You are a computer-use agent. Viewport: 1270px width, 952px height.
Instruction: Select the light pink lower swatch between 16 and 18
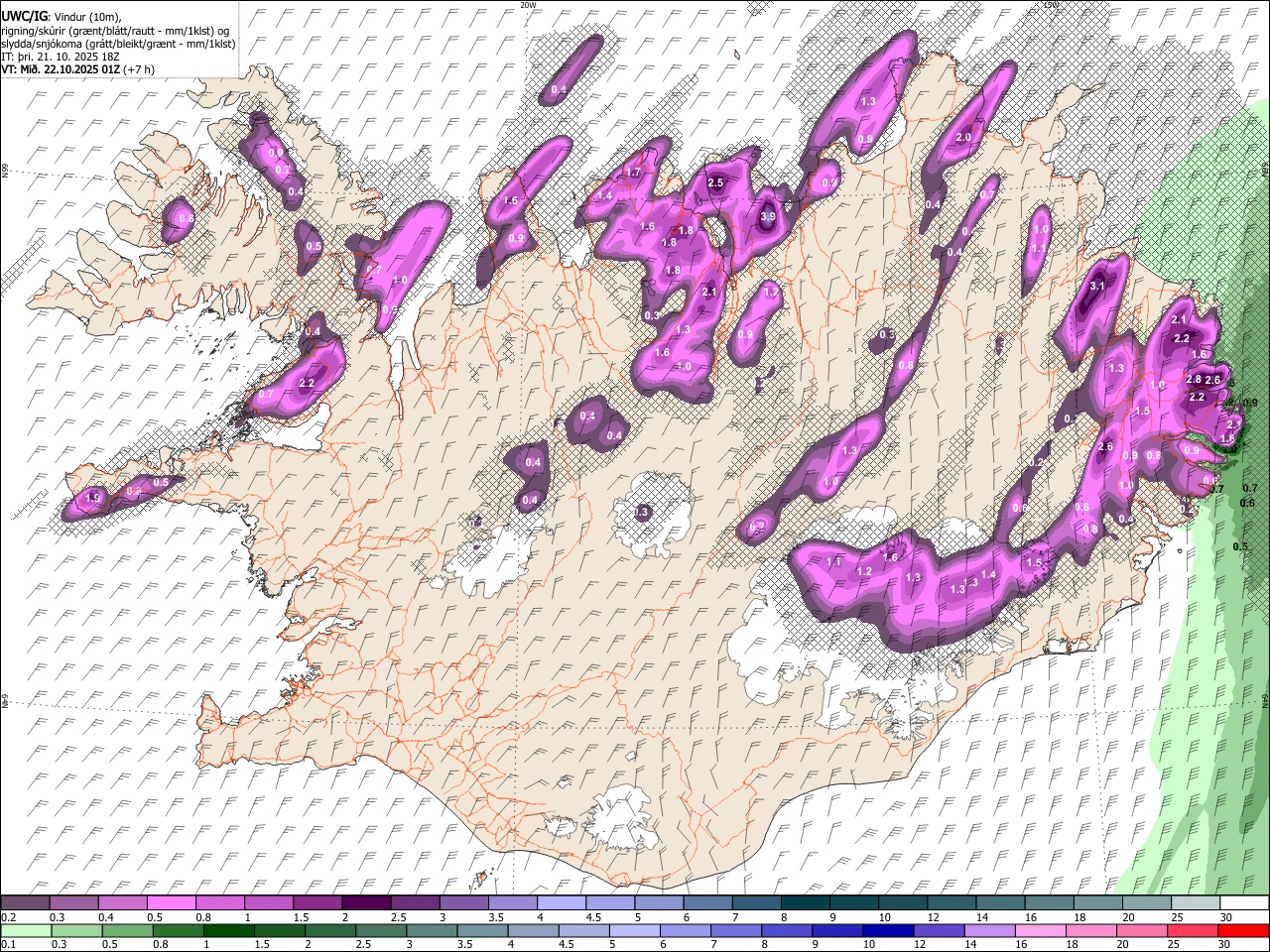tap(1038, 931)
